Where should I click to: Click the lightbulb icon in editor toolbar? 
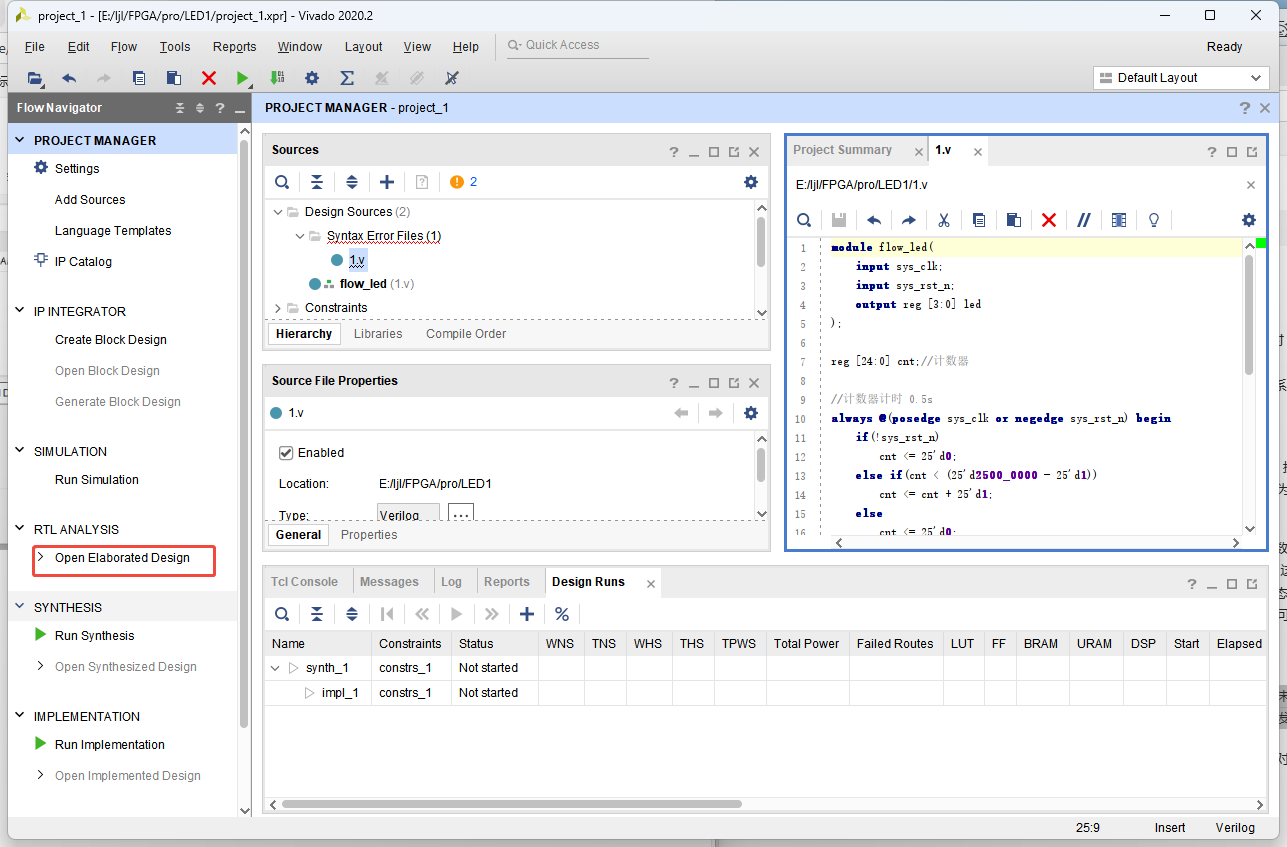(1154, 220)
